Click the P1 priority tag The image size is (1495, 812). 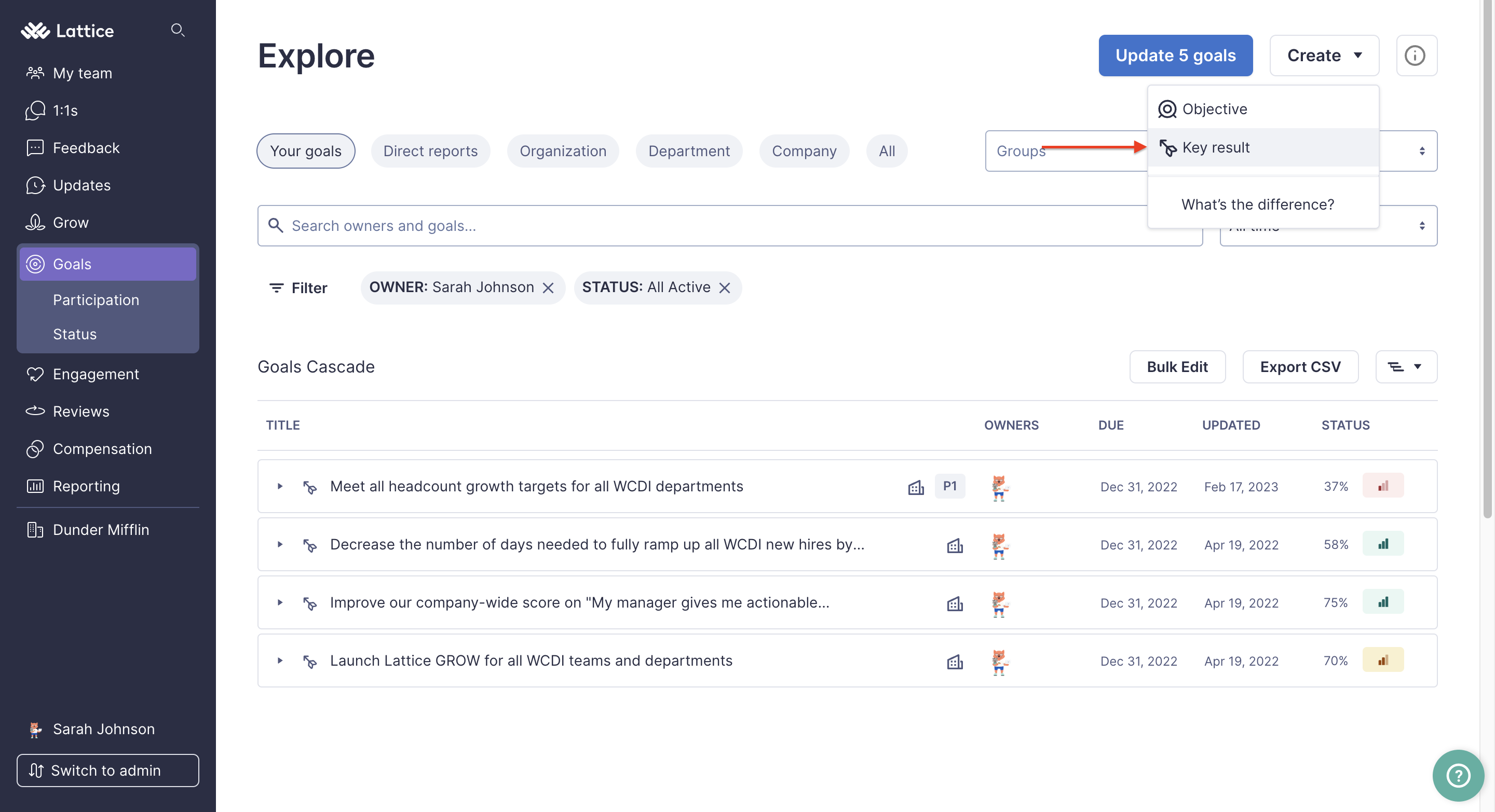(949, 486)
